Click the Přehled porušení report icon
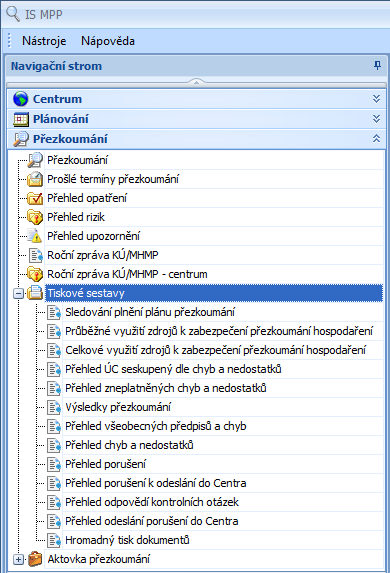This screenshot has height=573, width=390. click(54, 464)
